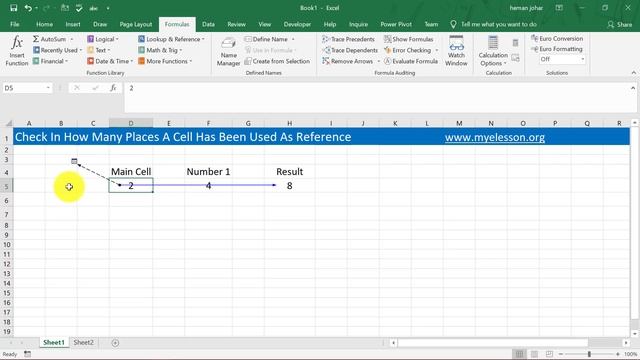Customize Quick Access Toolbar dropdown

[x=108, y=8]
